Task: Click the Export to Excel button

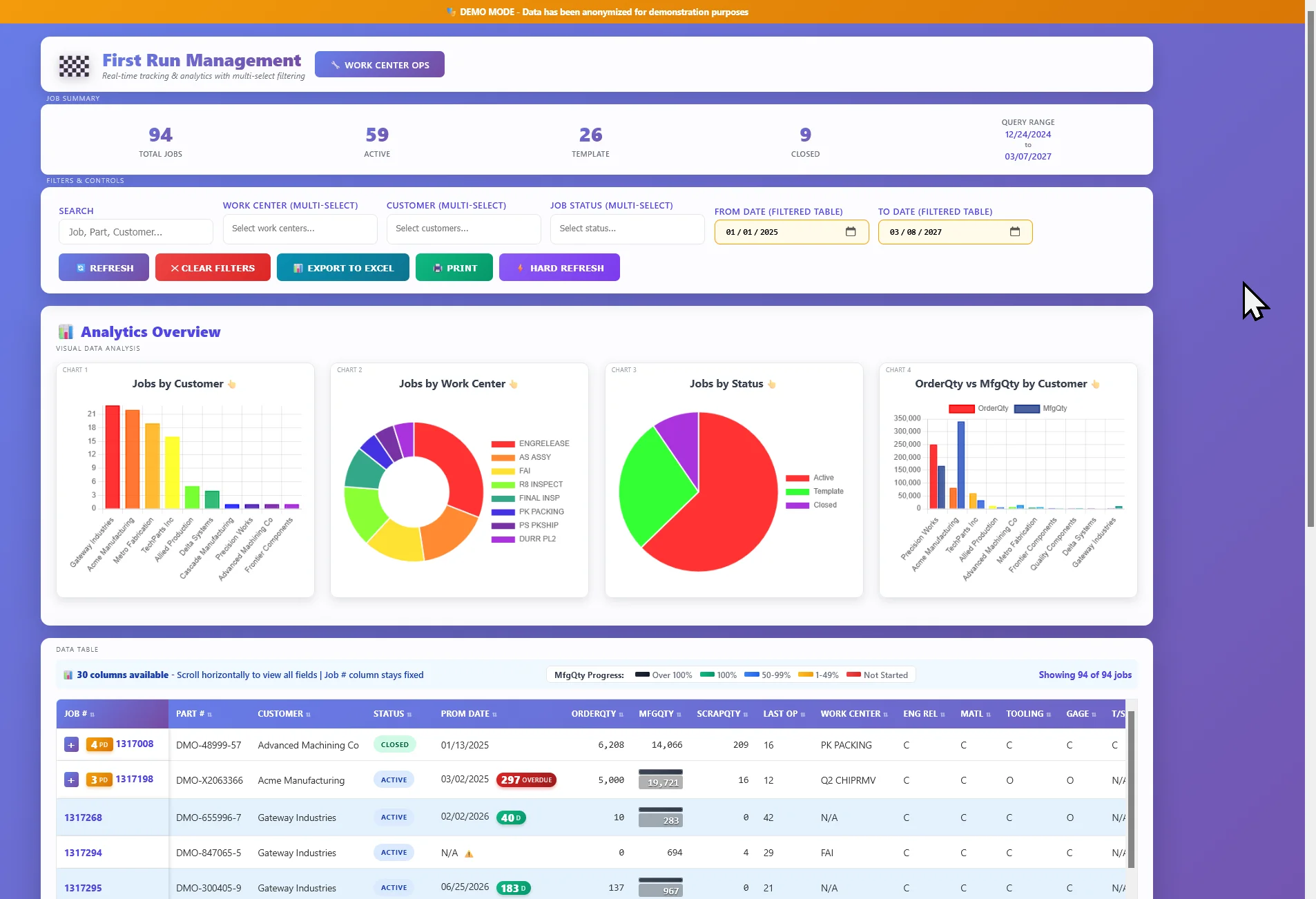Action: (x=342, y=268)
